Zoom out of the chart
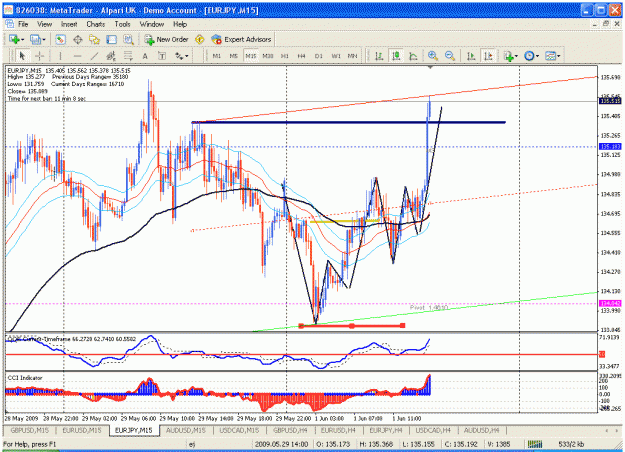 click(x=450, y=56)
